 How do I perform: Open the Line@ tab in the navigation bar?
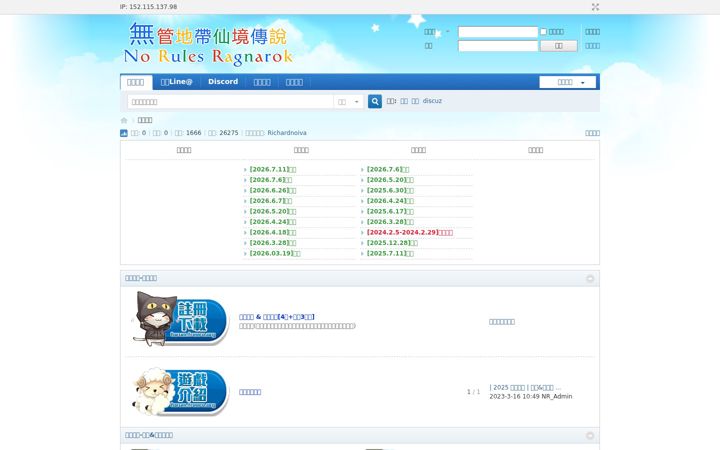176,82
